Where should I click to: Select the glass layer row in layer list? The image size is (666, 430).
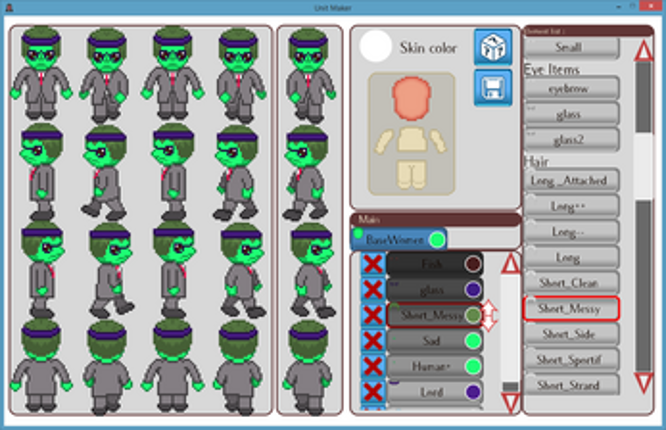click(434, 289)
